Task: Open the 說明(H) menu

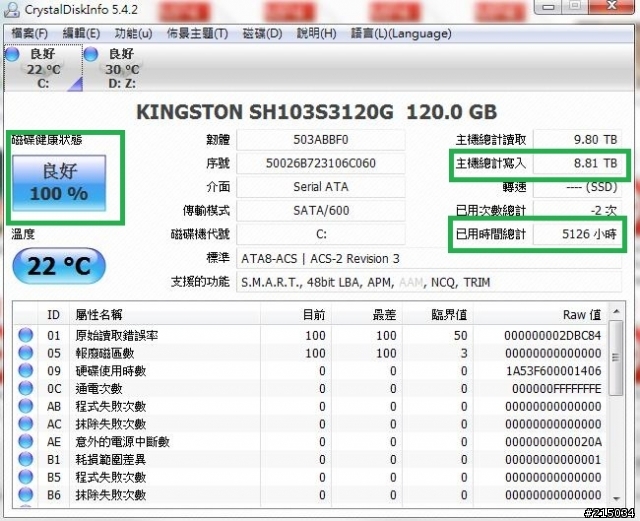Action: click(316, 33)
